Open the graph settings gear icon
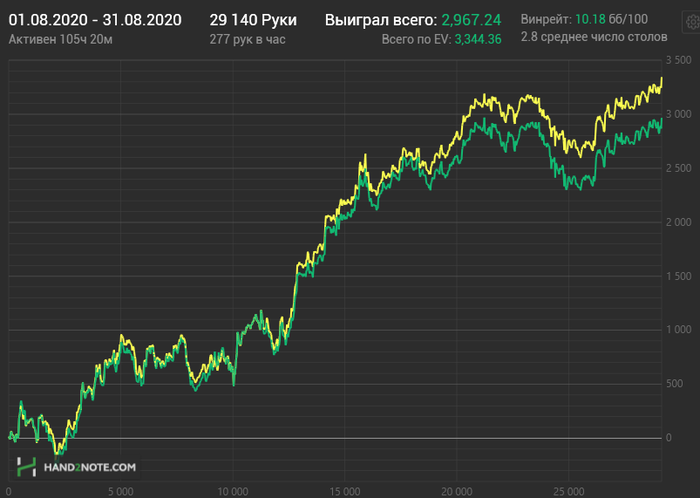Viewport: 700px width, 498px height. click(693, 22)
